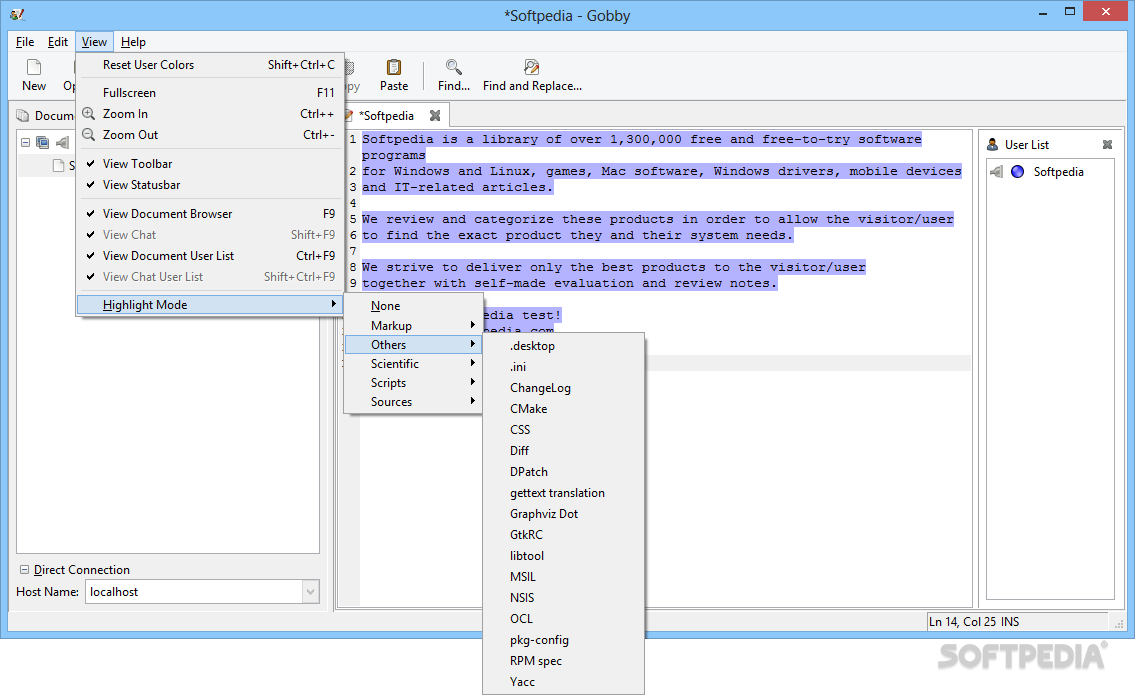Open the Edit menu

tap(58, 42)
